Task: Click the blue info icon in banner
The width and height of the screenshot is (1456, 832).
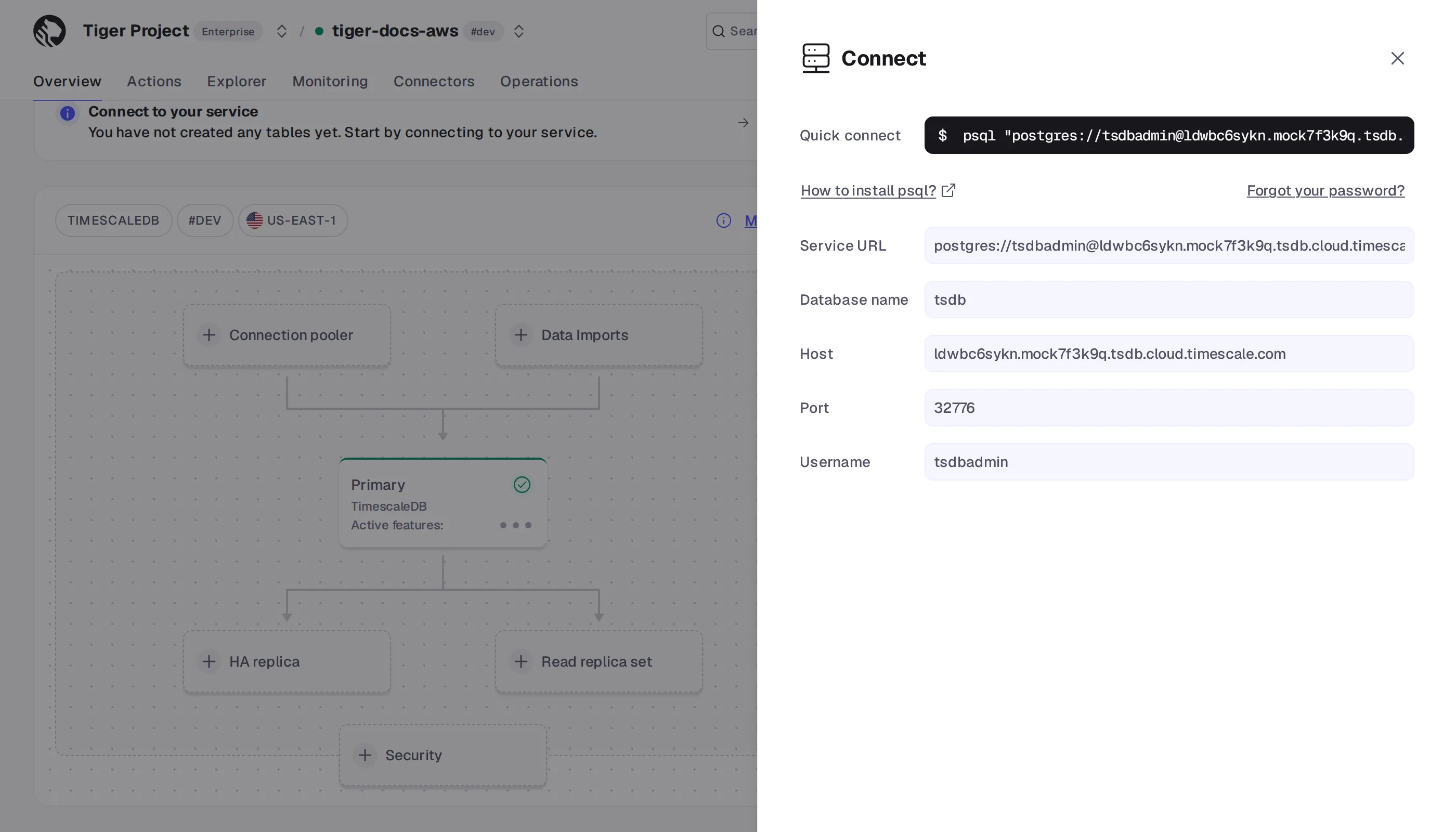Action: coord(68,113)
